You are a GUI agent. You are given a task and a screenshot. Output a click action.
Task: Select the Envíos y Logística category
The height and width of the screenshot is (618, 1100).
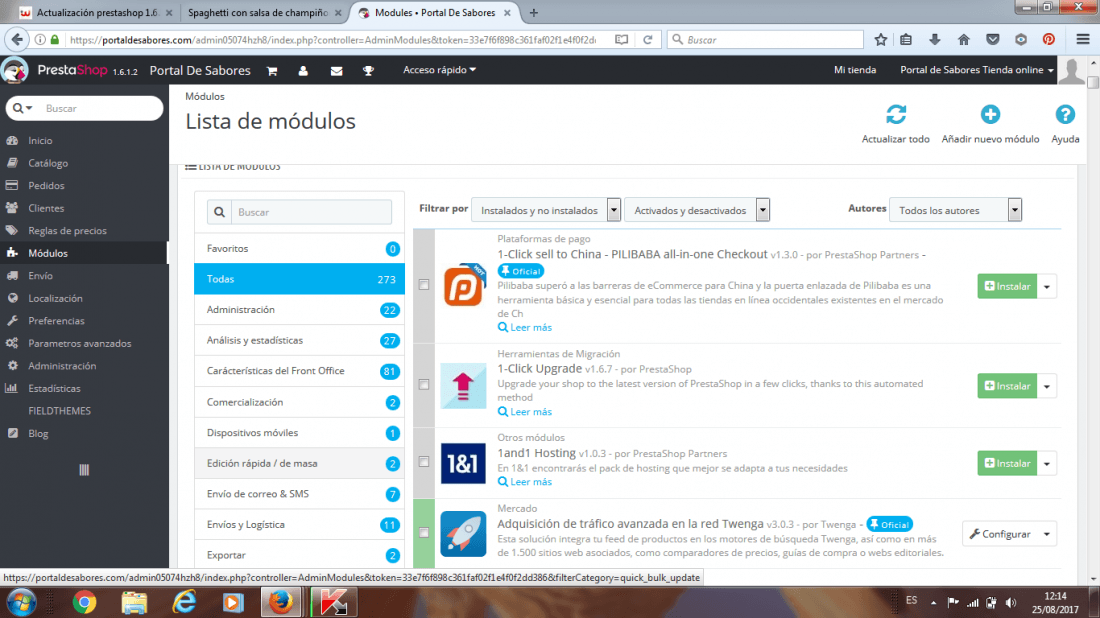(x=300, y=524)
